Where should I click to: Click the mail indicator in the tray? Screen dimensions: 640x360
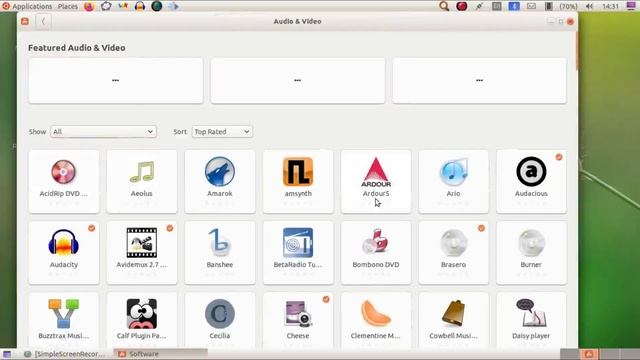point(531,6)
